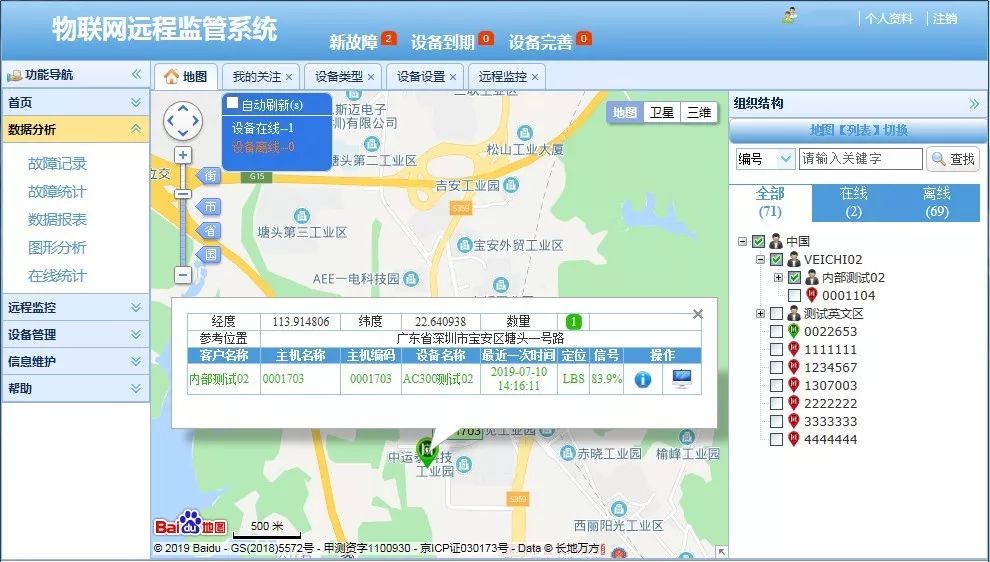The height and width of the screenshot is (562, 990).
Task: Toggle the 自动刷新(s) checkbox
Action: point(232,103)
